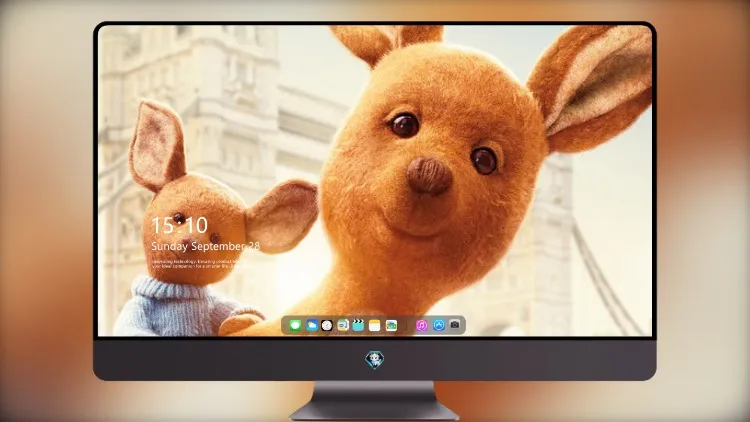Click the mascot logo on monitor chin

(375, 360)
